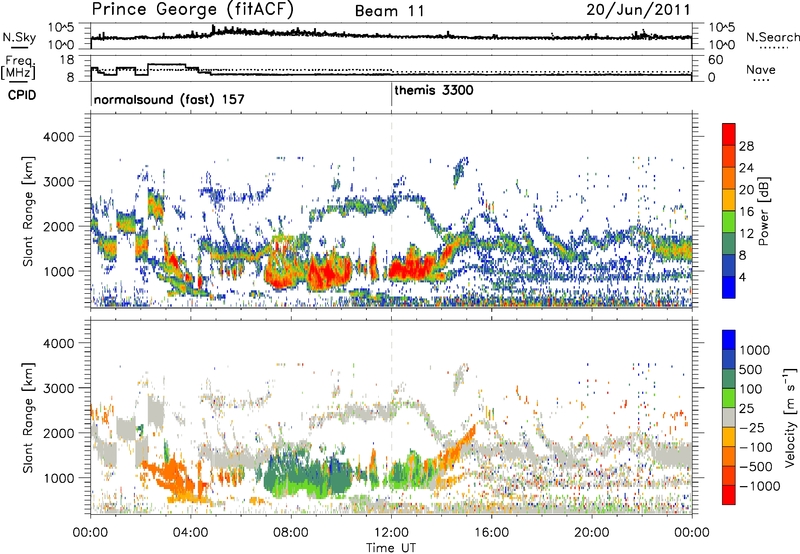The width and height of the screenshot is (800, 554).
Task: Click the '04:00' time tick label
Action: click(191, 533)
